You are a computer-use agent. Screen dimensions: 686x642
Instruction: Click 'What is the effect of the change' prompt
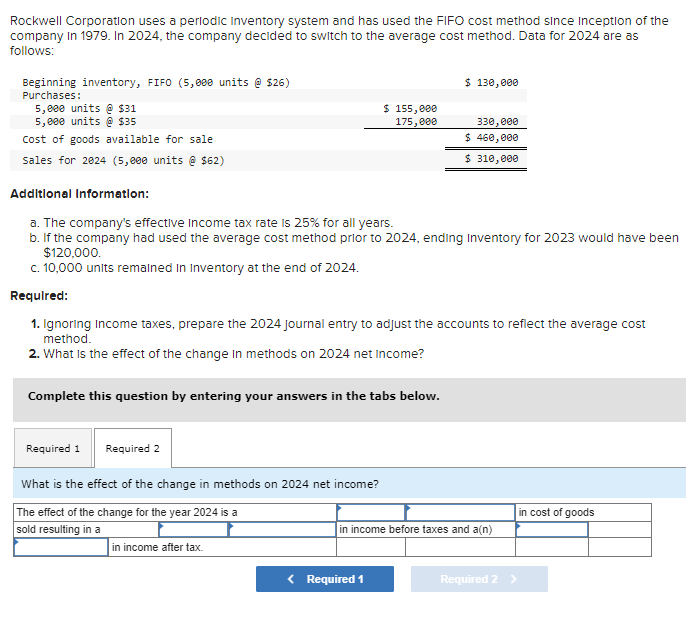tap(200, 484)
